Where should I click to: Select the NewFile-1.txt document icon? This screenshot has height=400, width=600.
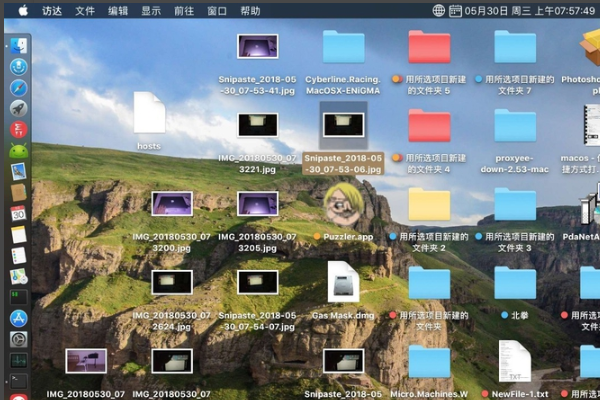coord(515,361)
